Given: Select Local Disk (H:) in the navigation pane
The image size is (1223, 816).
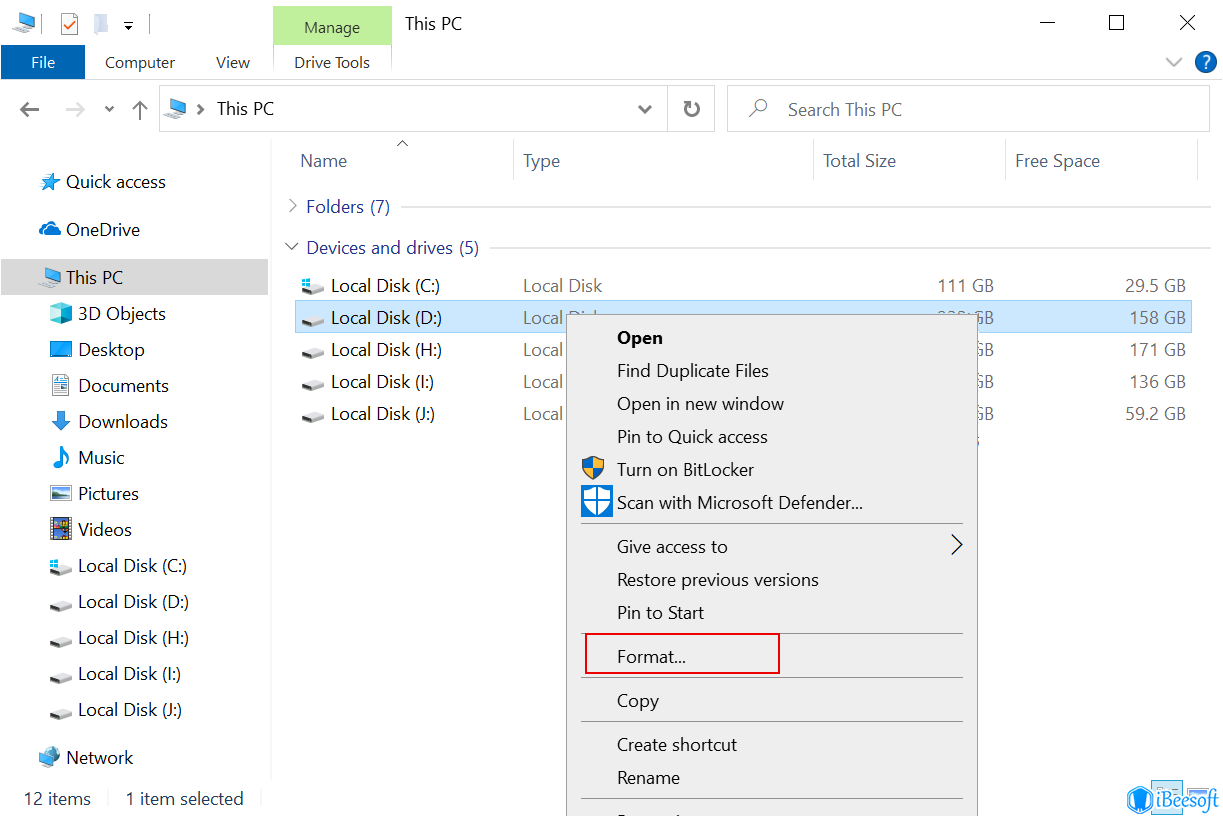Looking at the screenshot, I should pos(133,637).
